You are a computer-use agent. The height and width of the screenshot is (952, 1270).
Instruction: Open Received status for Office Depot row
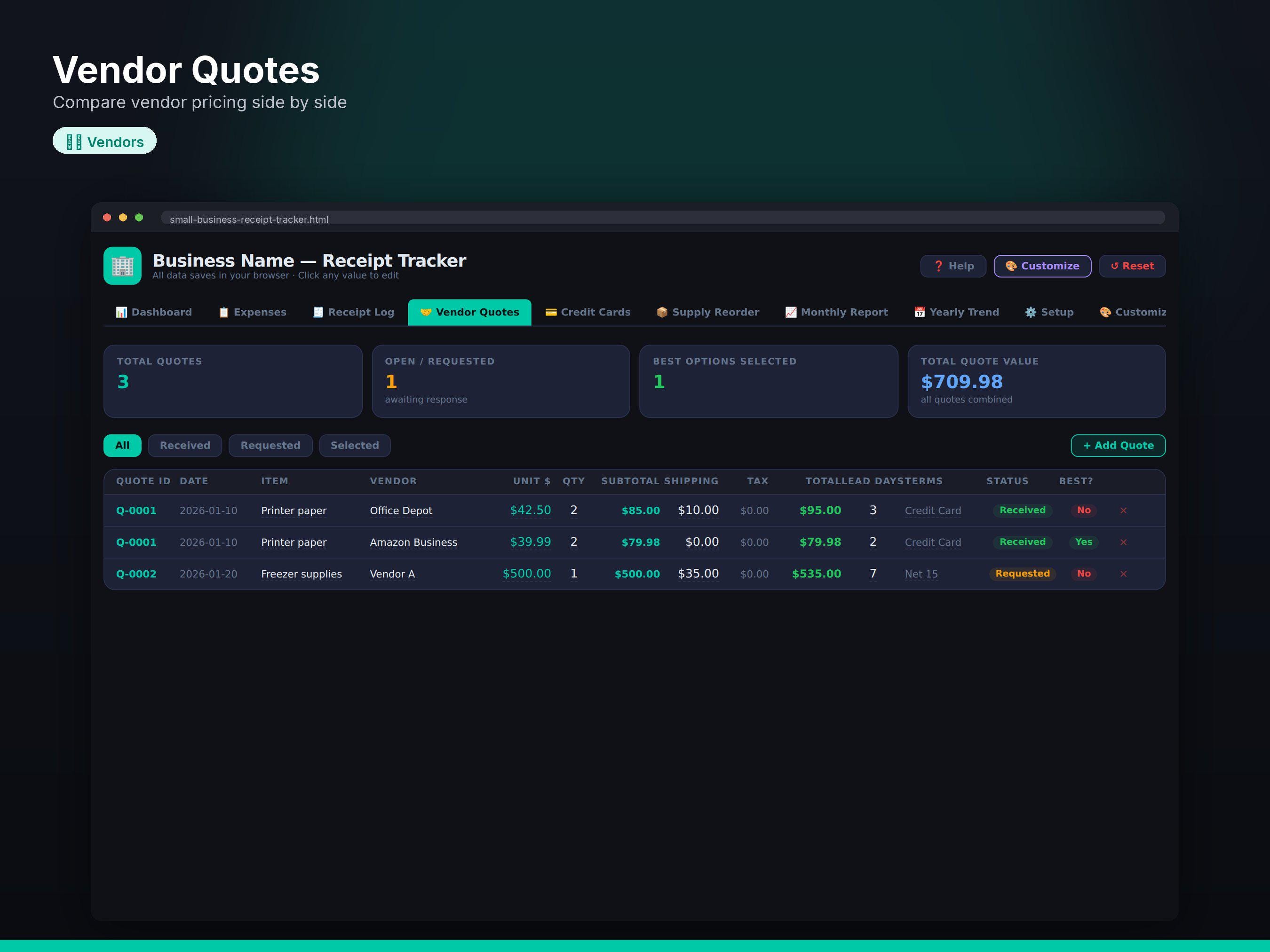pyautogui.click(x=1023, y=510)
